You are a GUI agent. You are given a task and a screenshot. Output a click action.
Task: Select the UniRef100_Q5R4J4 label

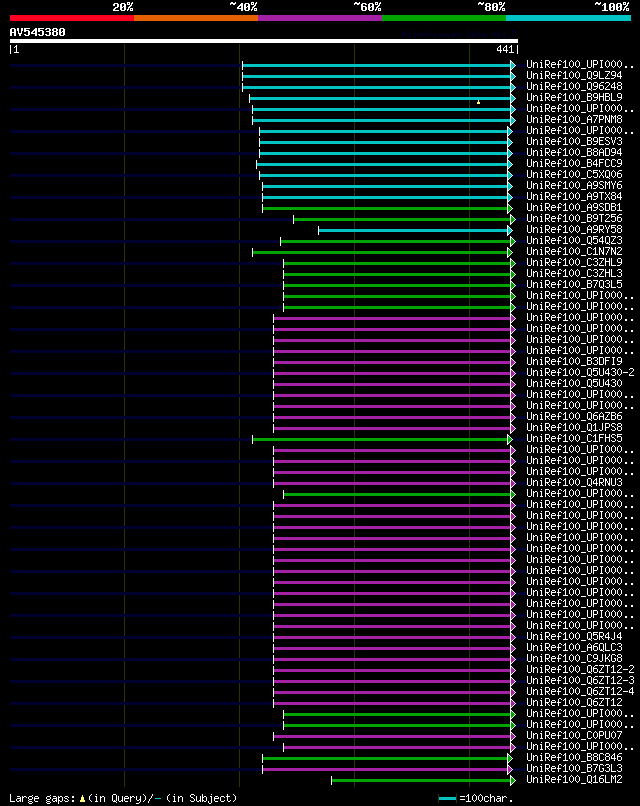point(574,636)
